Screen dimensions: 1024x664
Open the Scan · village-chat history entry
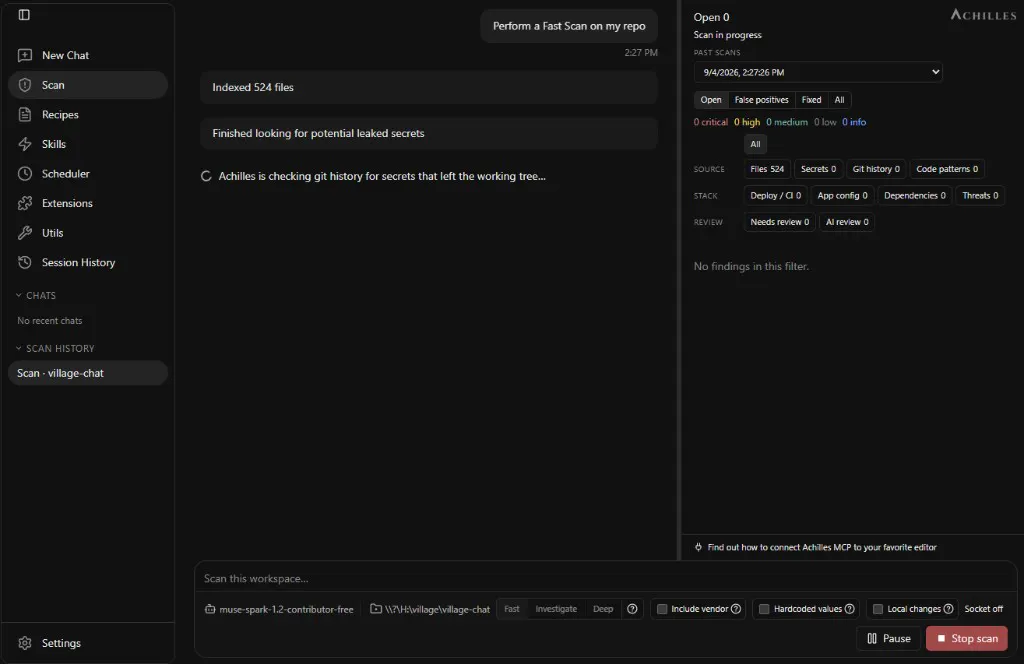[x=88, y=373]
